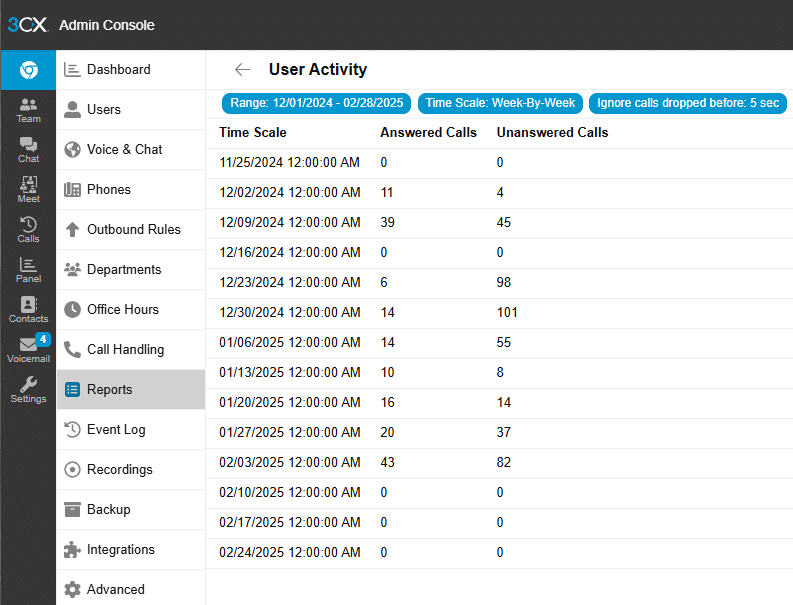Screen dimensions: 793x605
Task: Open the Chat icon in sidebar
Action: (28, 150)
